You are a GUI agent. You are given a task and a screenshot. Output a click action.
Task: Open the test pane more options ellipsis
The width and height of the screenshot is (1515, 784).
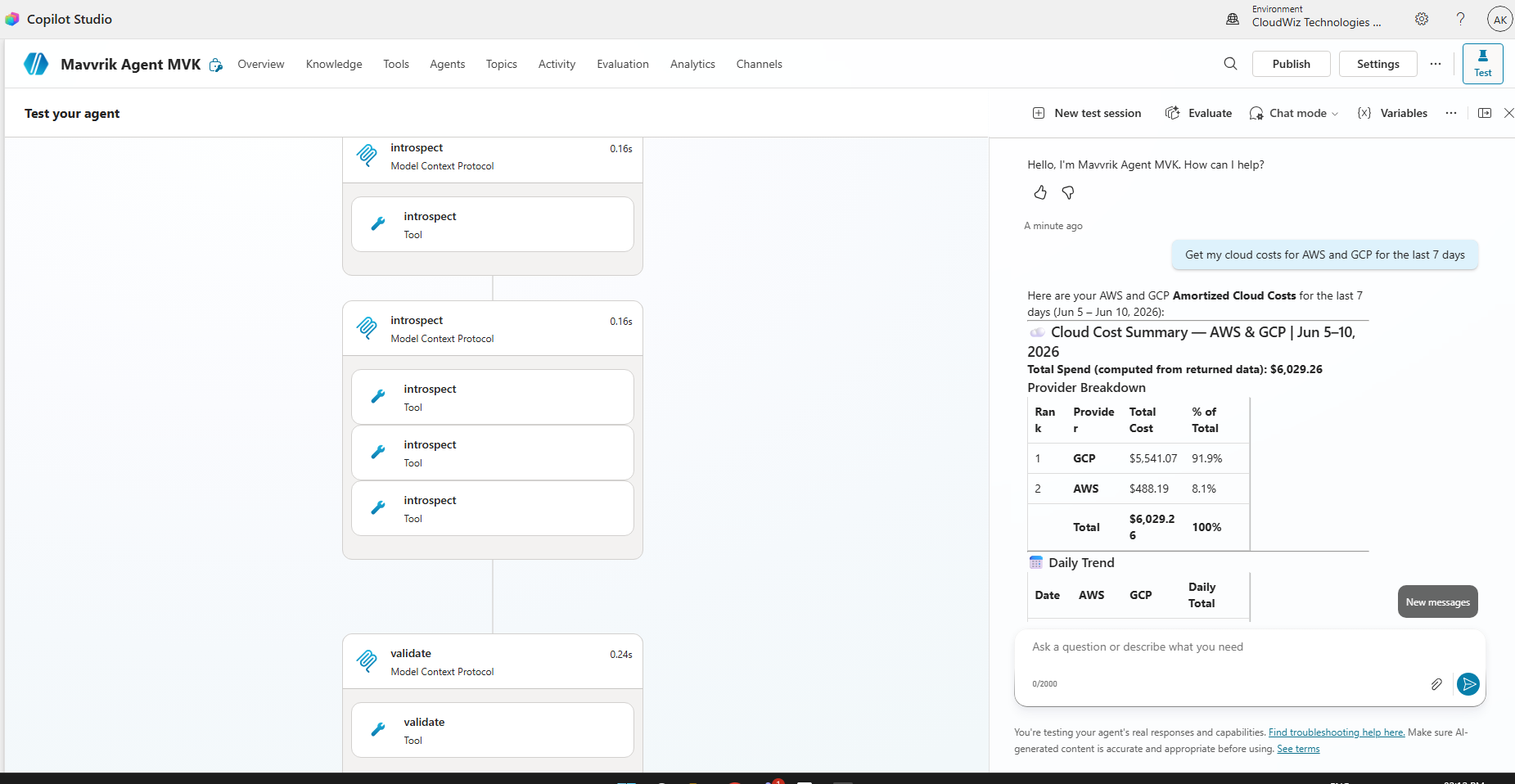point(1451,113)
